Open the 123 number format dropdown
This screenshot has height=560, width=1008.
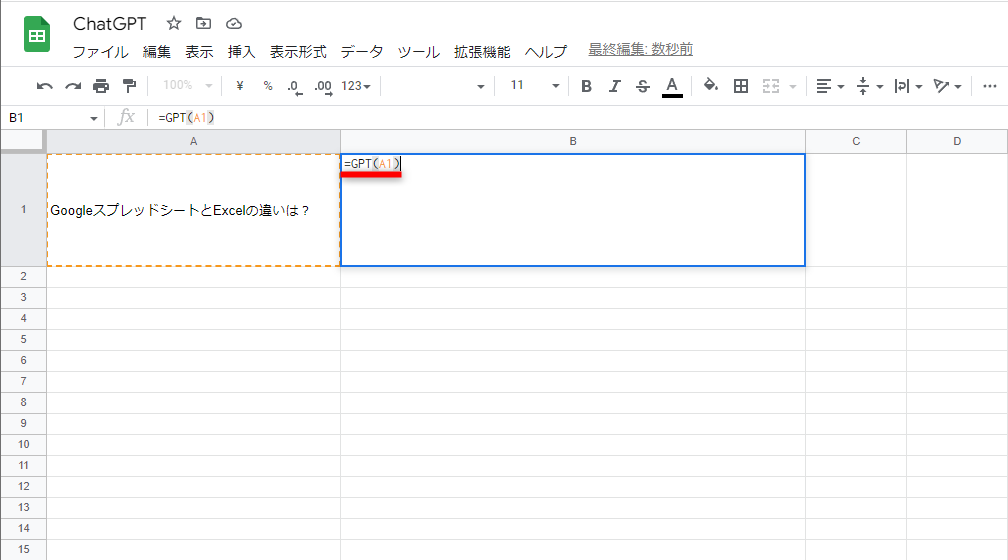(x=356, y=86)
